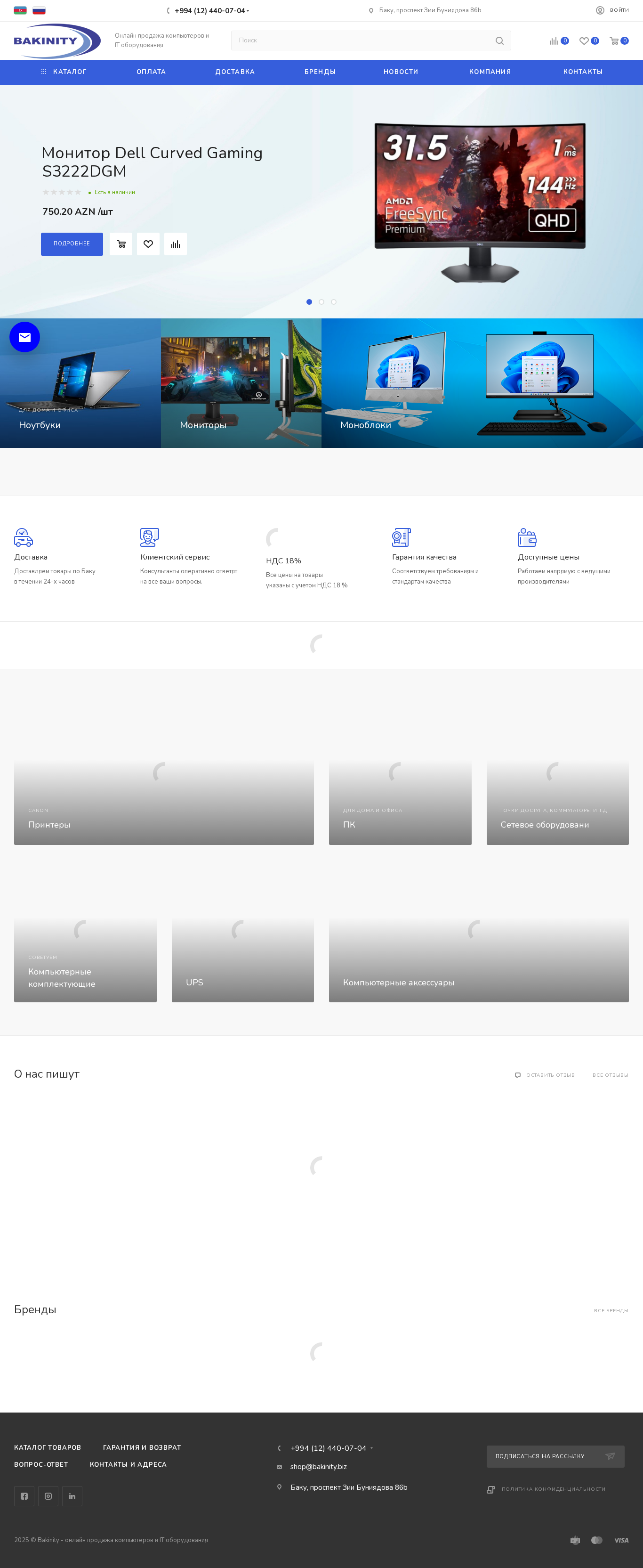
Task: Click the Клиентский сервис icon
Action: 150,537
